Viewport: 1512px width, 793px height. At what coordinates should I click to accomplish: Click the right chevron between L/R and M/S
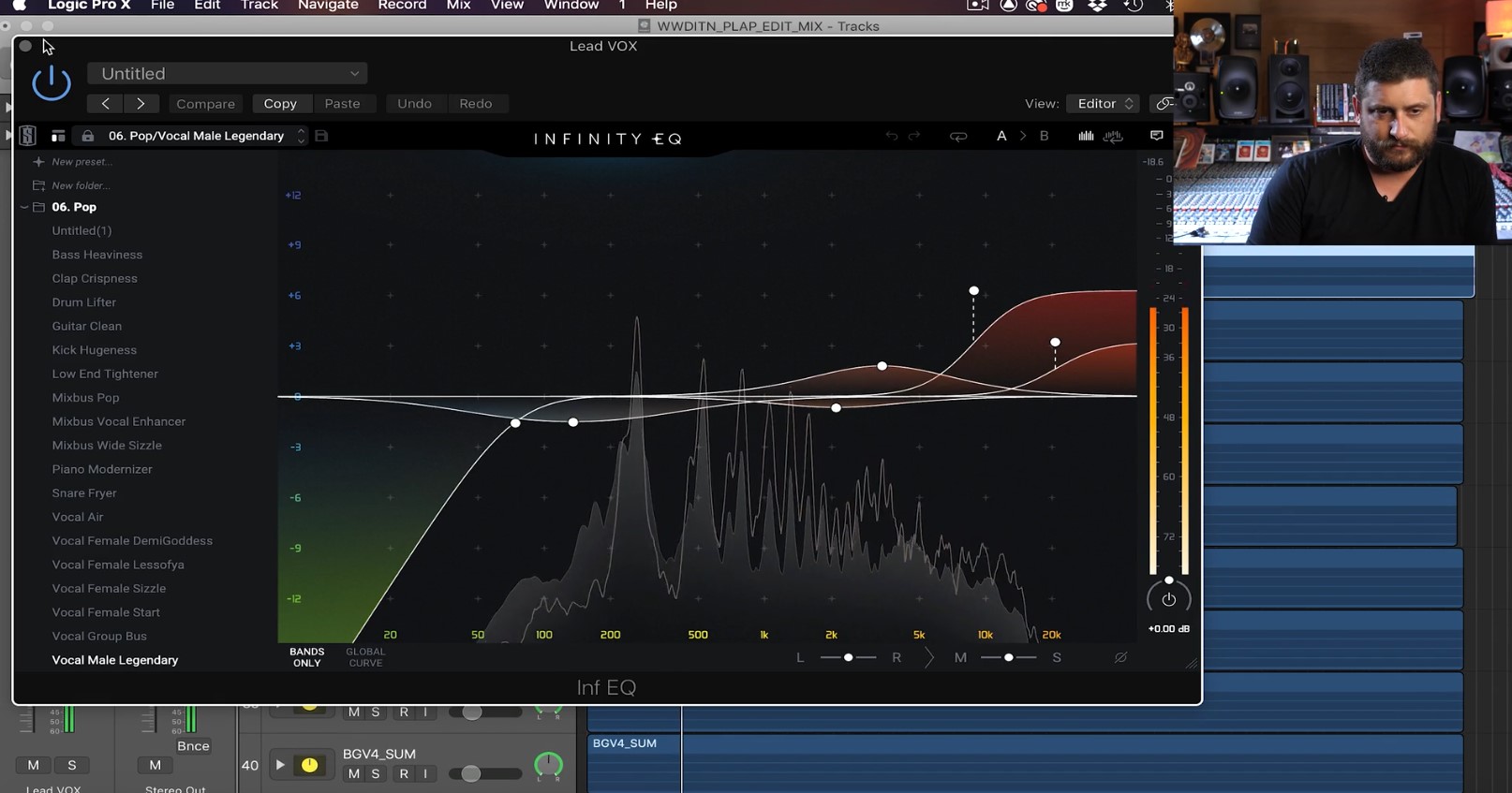(x=928, y=657)
